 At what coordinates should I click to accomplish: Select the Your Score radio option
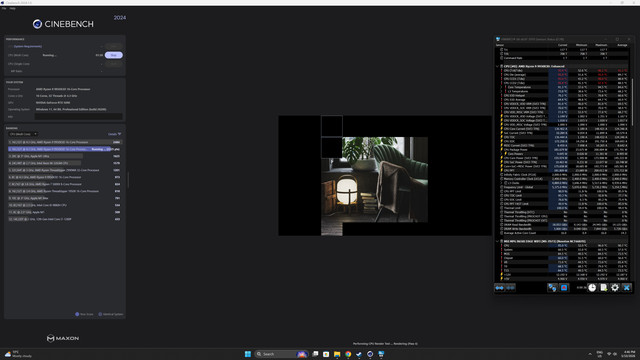pyautogui.click(x=84, y=314)
